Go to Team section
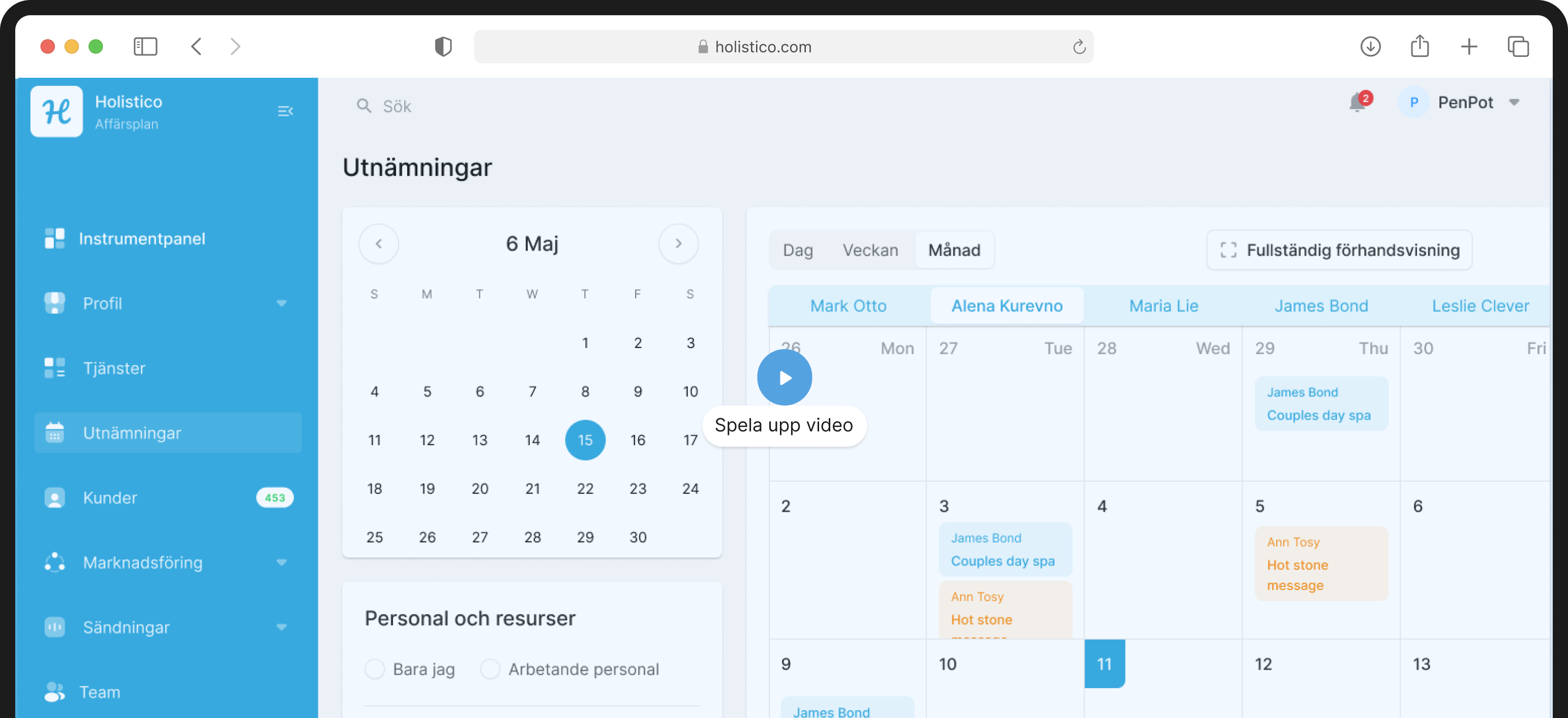Image resolution: width=1568 pixels, height=718 pixels. point(99,692)
